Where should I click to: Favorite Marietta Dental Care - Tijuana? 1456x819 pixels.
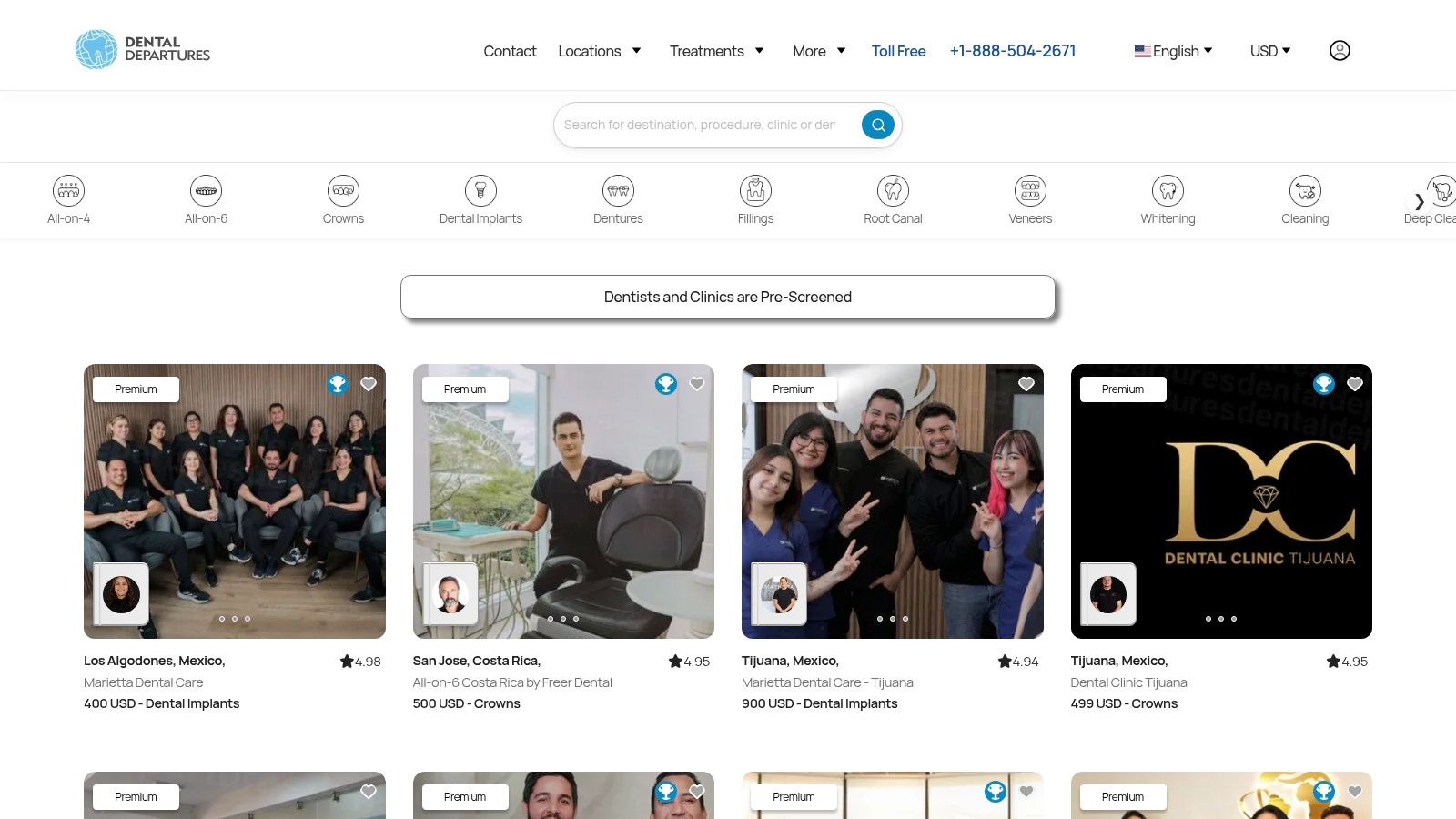click(1026, 384)
